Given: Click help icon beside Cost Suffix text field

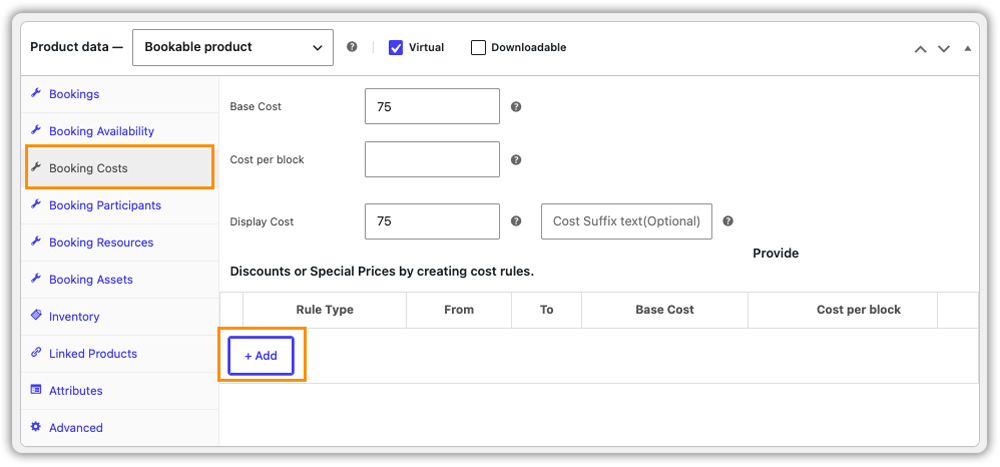Looking at the screenshot, I should coord(728,221).
